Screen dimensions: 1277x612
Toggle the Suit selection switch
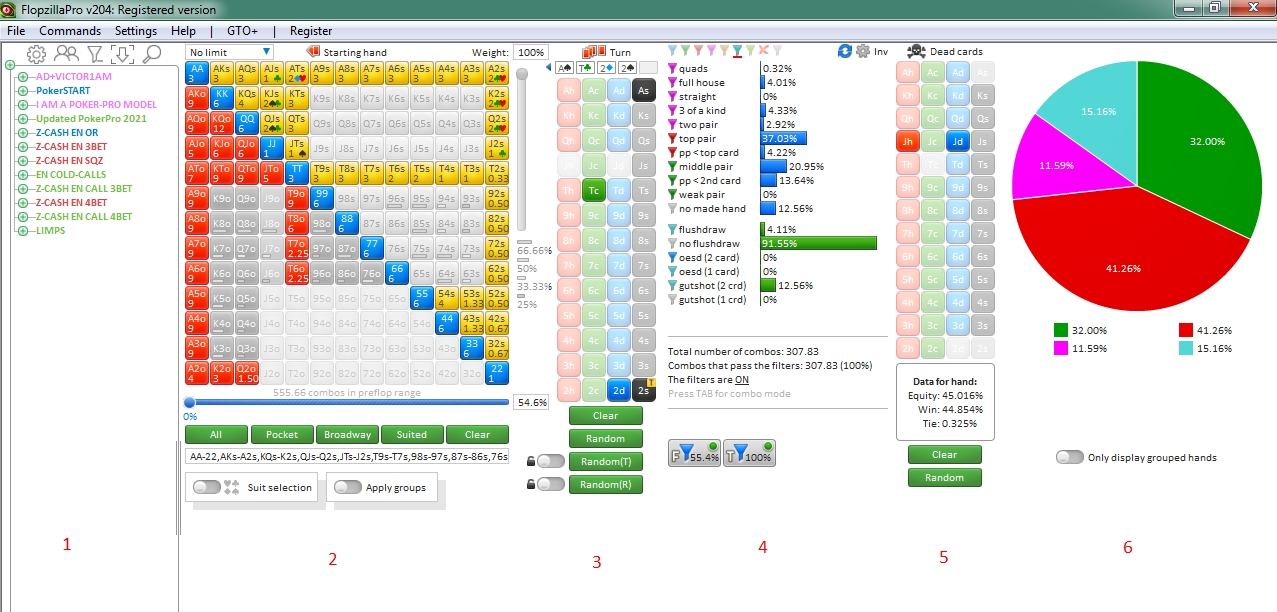(x=207, y=488)
